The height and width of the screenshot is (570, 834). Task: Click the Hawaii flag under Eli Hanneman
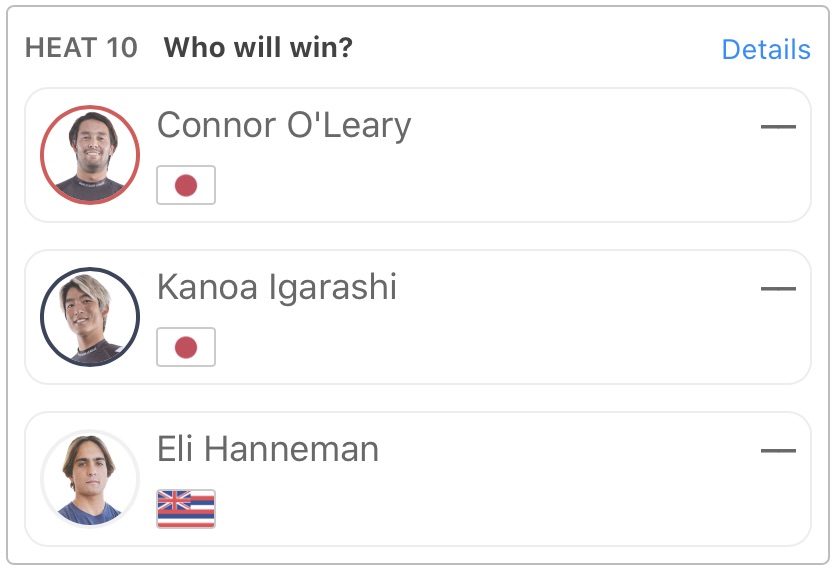[186, 508]
